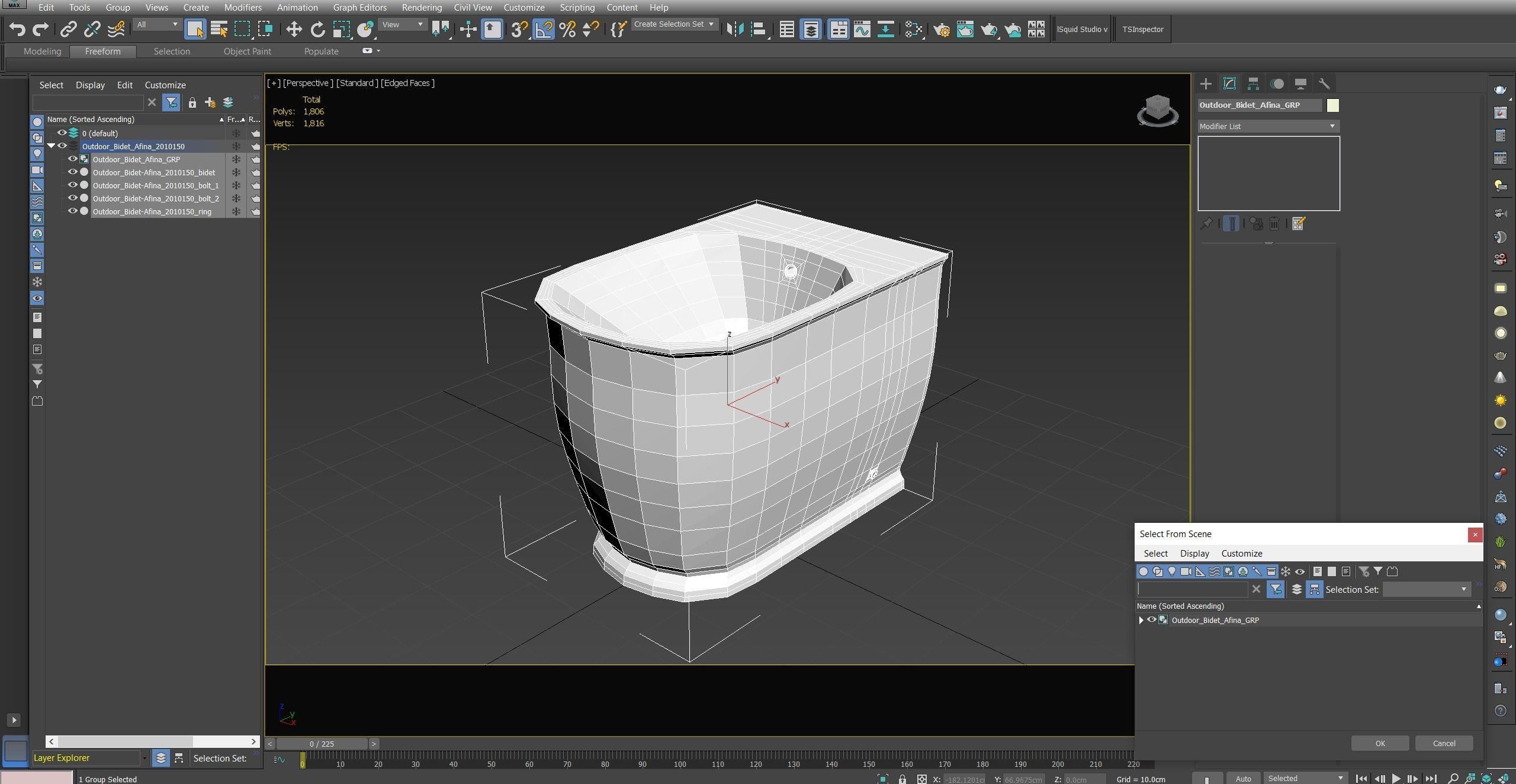Open the Hierarchy panel tab

tap(1253, 83)
